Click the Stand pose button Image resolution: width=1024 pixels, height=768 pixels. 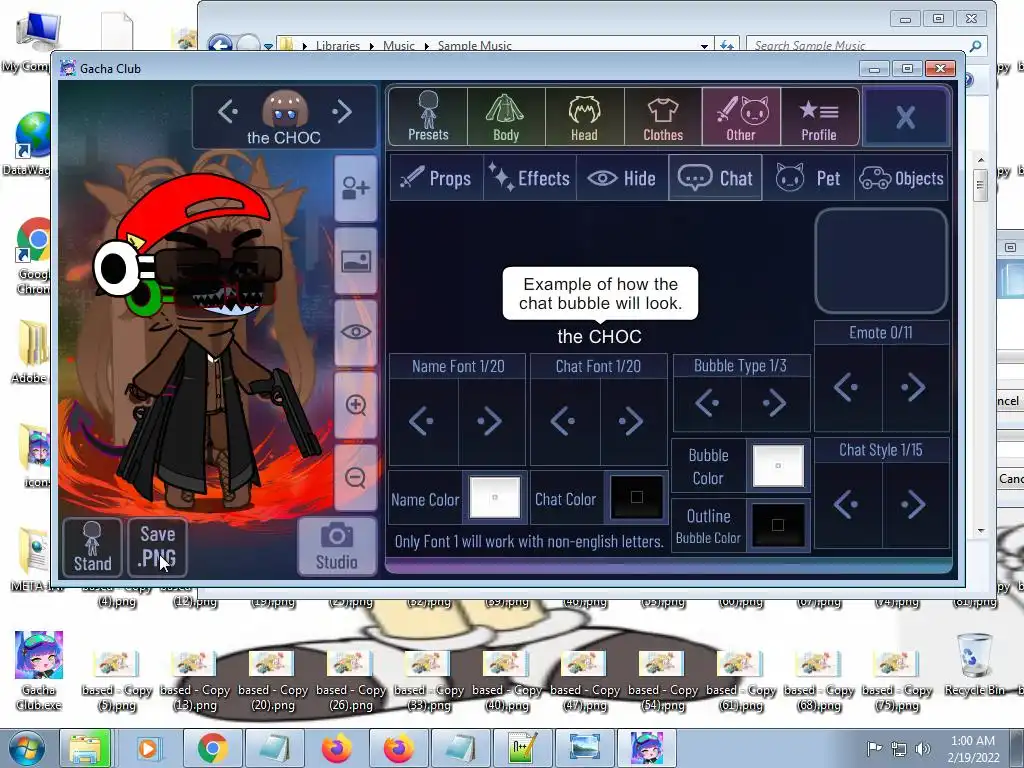tap(92, 547)
